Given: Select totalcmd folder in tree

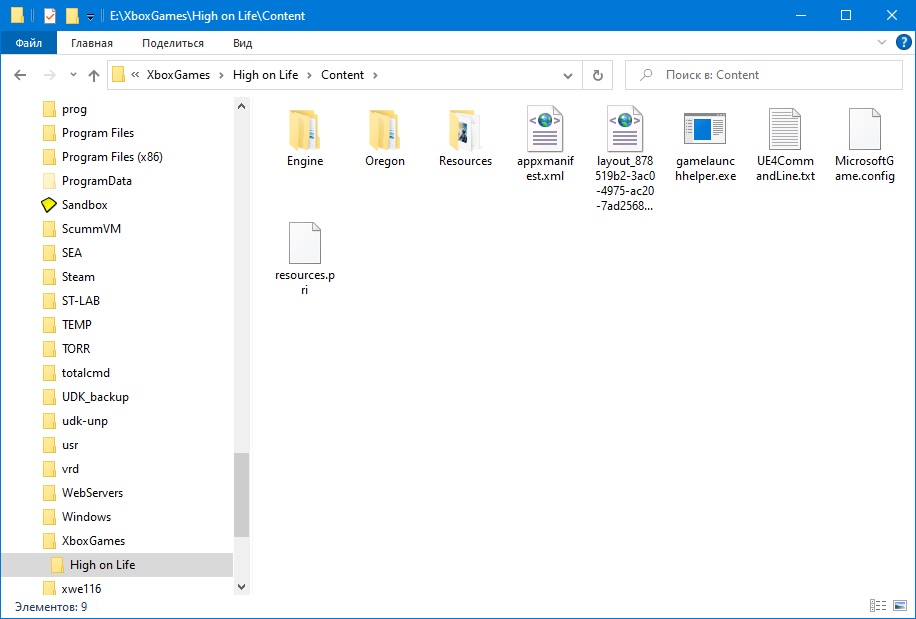Looking at the screenshot, I should pyautogui.click(x=86, y=373).
